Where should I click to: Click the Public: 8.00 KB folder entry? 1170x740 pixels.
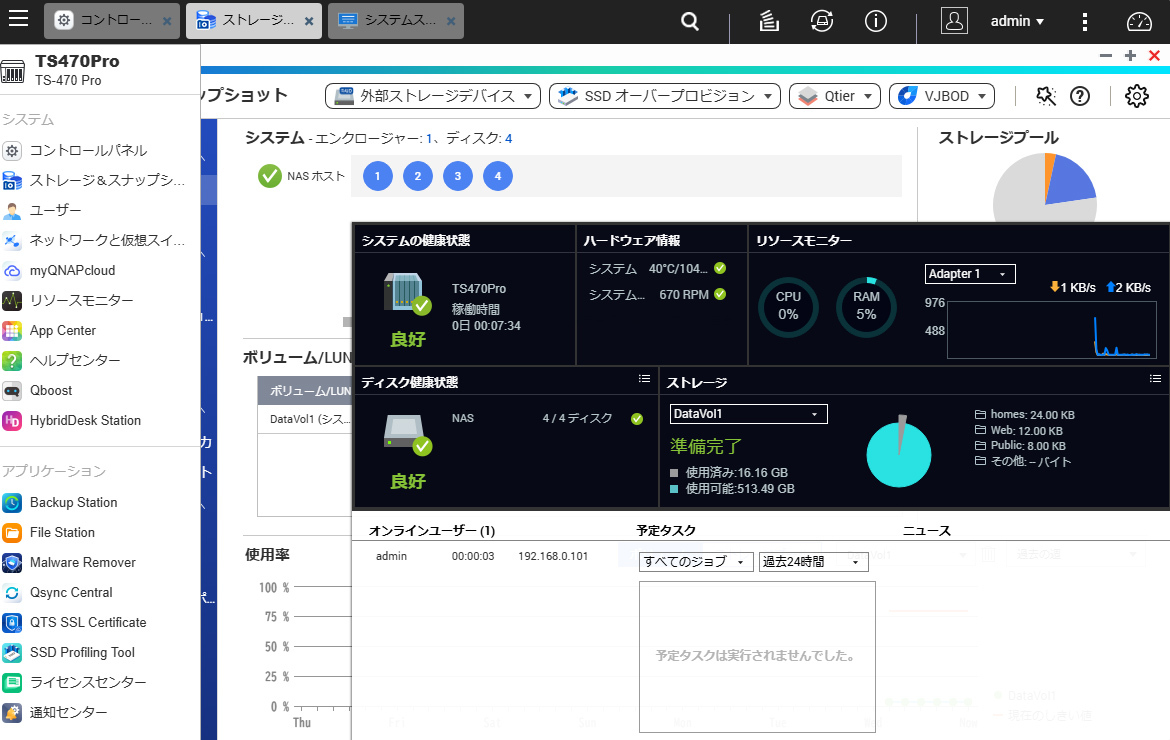[x=1020, y=446]
